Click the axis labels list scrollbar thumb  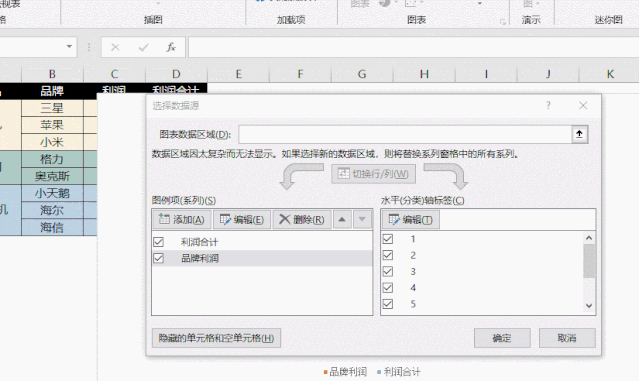pos(589,261)
